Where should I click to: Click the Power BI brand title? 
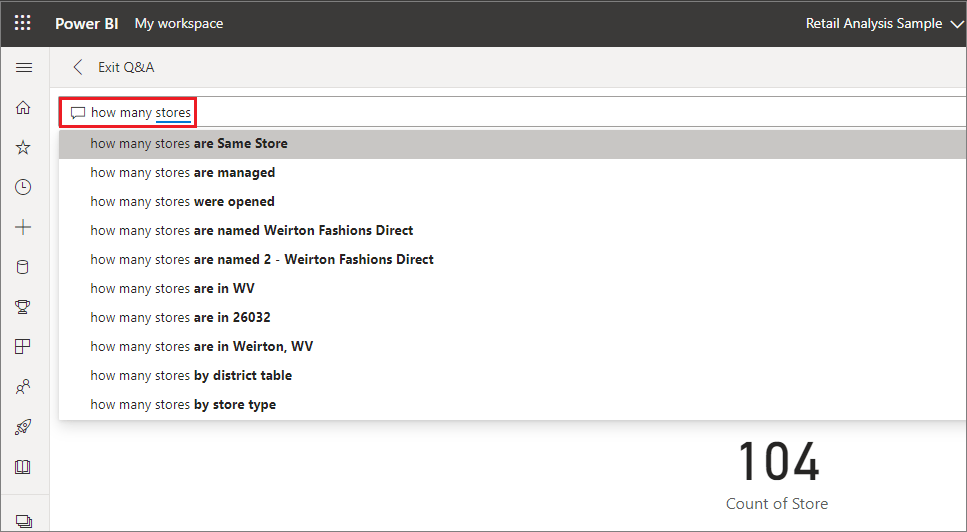[x=86, y=23]
